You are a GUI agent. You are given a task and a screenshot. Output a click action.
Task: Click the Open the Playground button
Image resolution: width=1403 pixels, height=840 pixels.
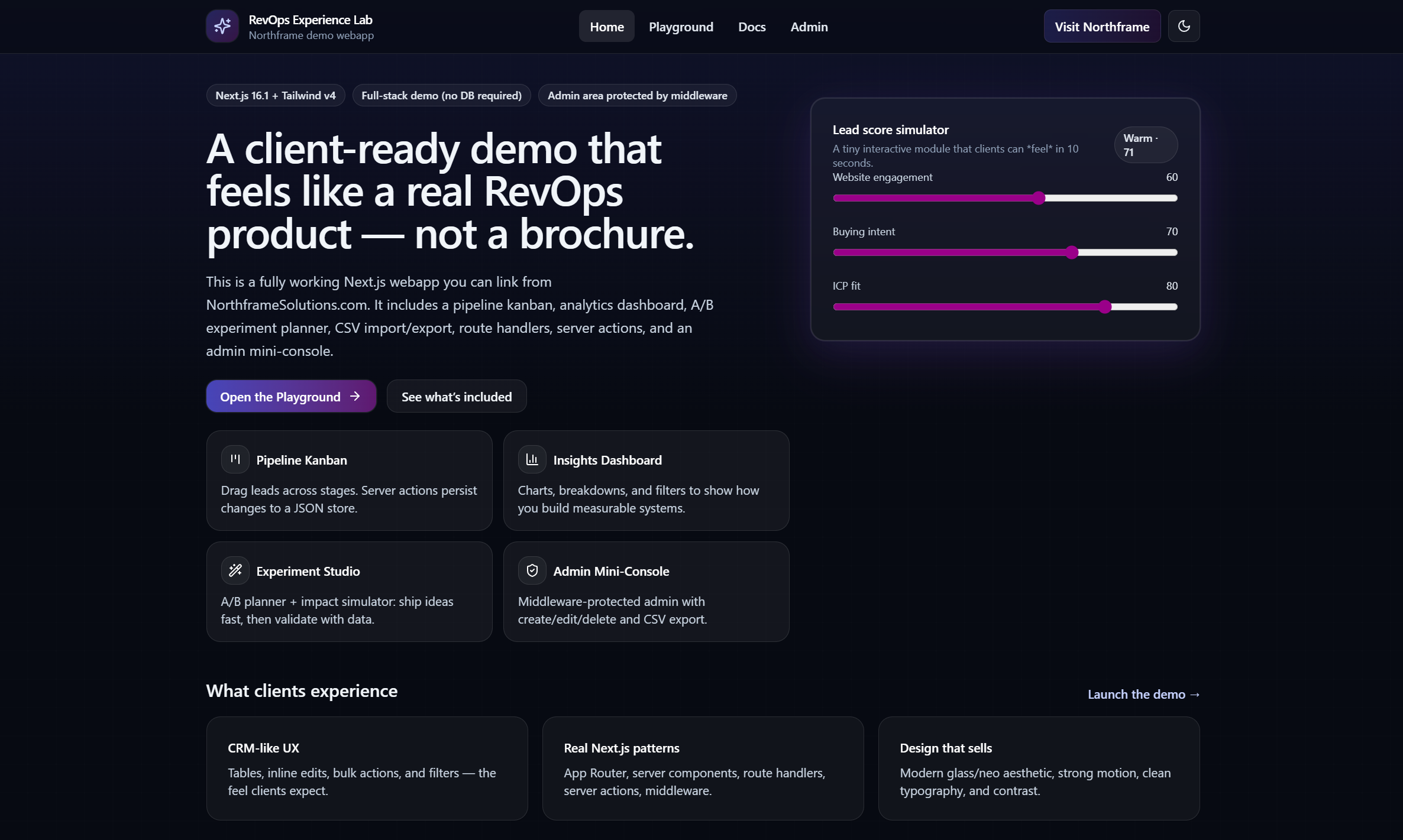coord(290,396)
